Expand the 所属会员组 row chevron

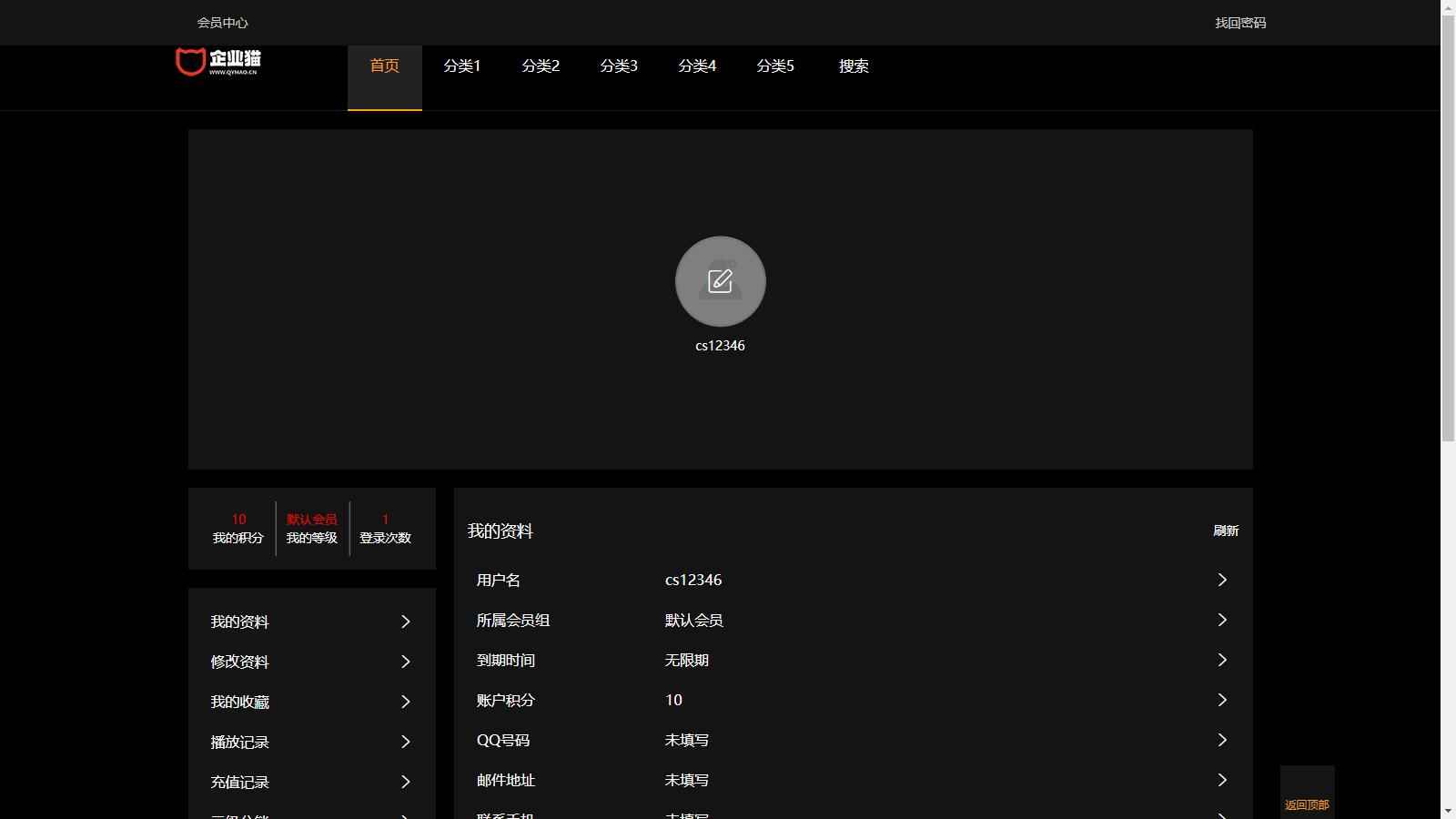click(x=1222, y=620)
